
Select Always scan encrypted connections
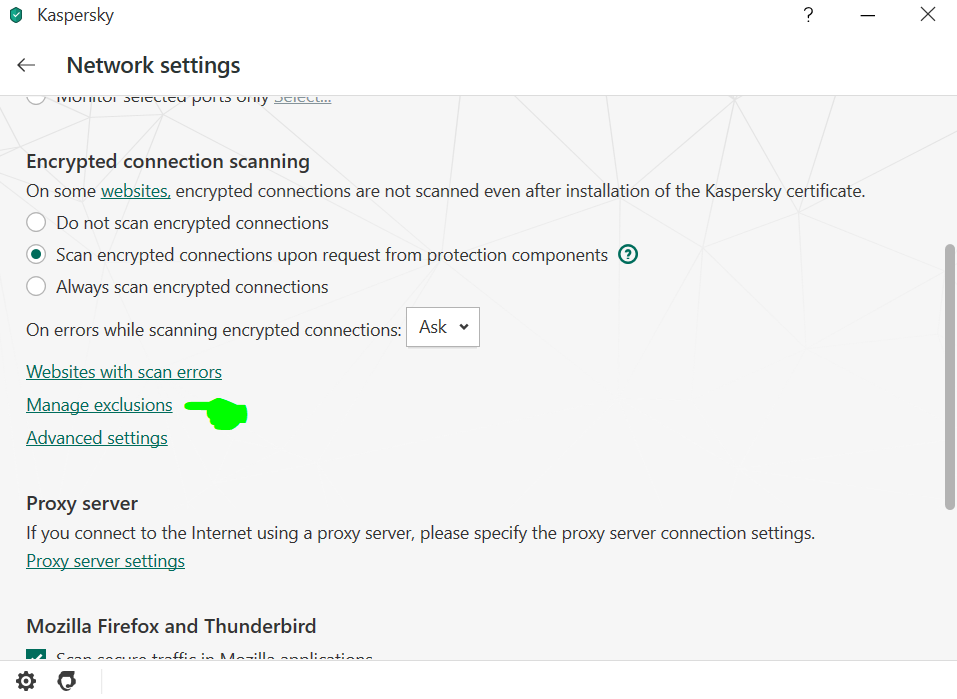click(36, 287)
